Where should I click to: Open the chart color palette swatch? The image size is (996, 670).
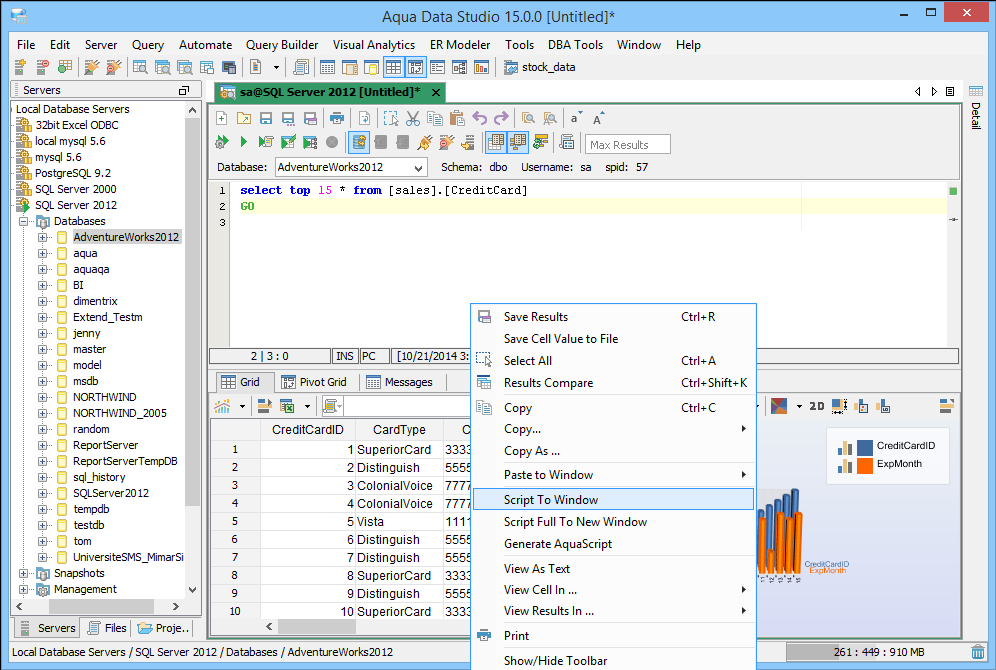(779, 406)
